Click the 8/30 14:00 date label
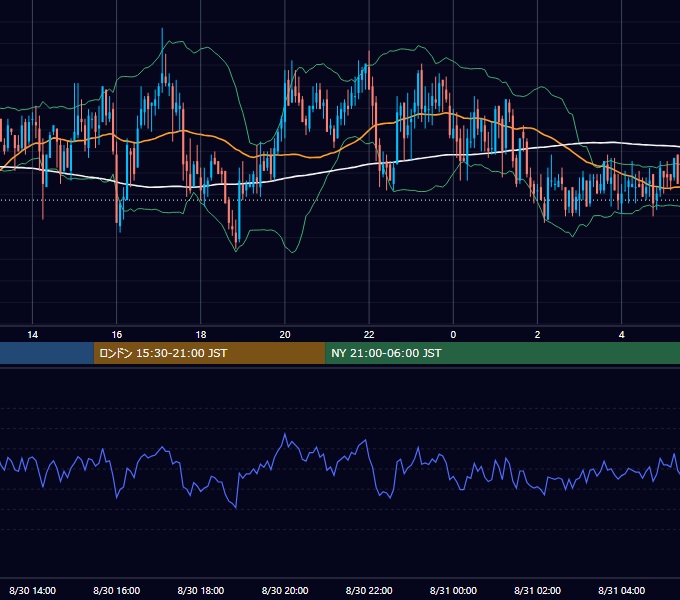 (33, 590)
